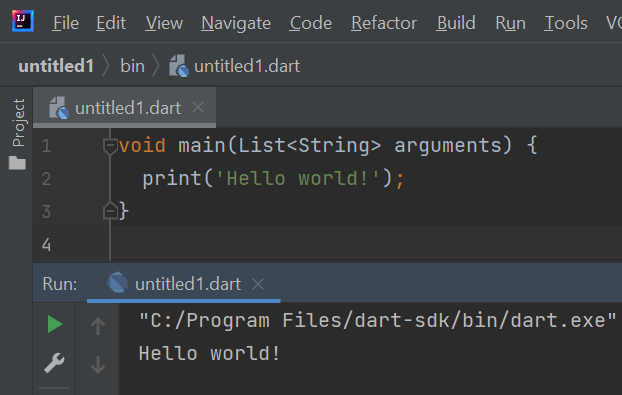Open the Navigate menu
This screenshot has width=622, height=395.
pos(236,23)
